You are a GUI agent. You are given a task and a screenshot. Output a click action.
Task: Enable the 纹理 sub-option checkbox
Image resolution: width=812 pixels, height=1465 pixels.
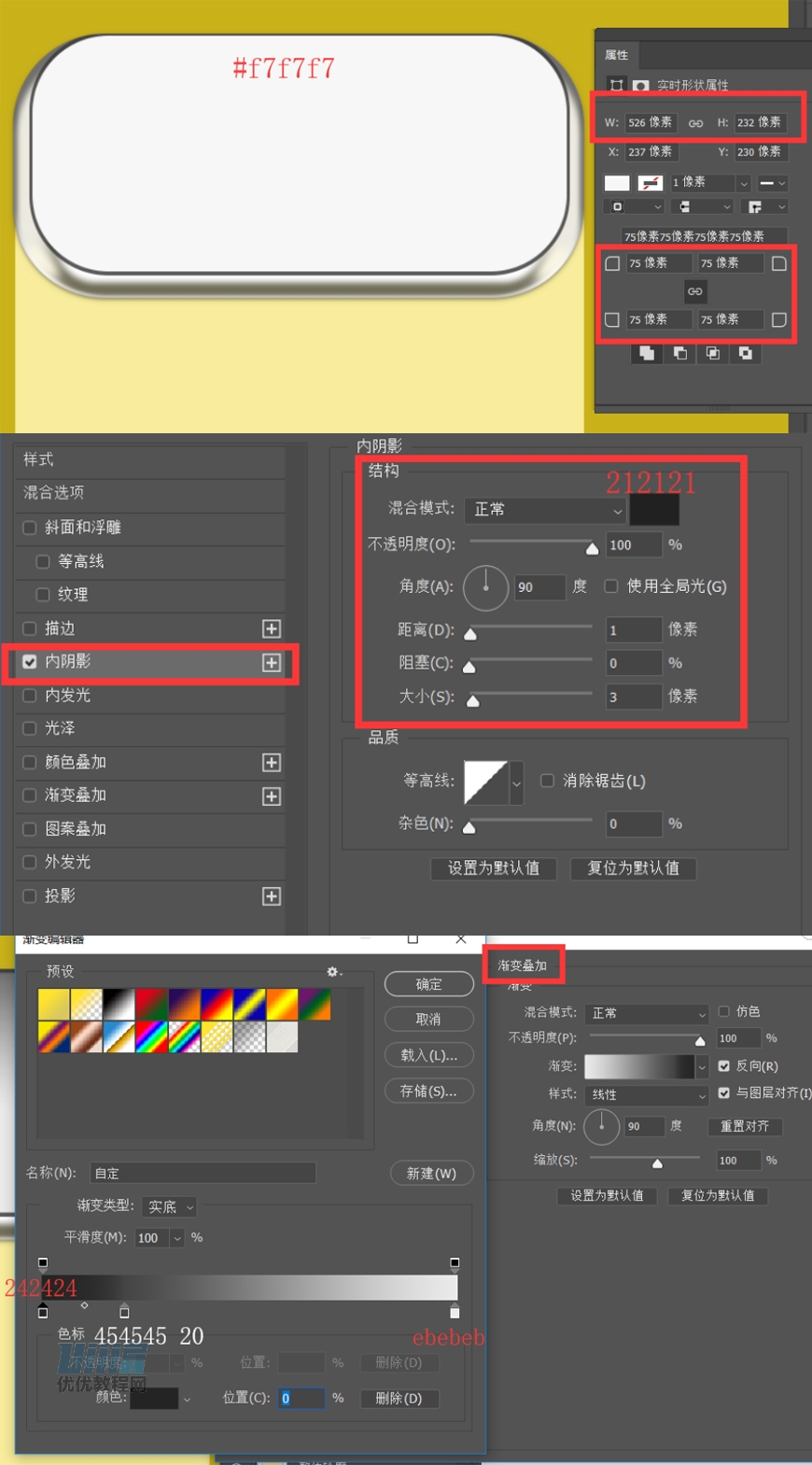coord(43,594)
